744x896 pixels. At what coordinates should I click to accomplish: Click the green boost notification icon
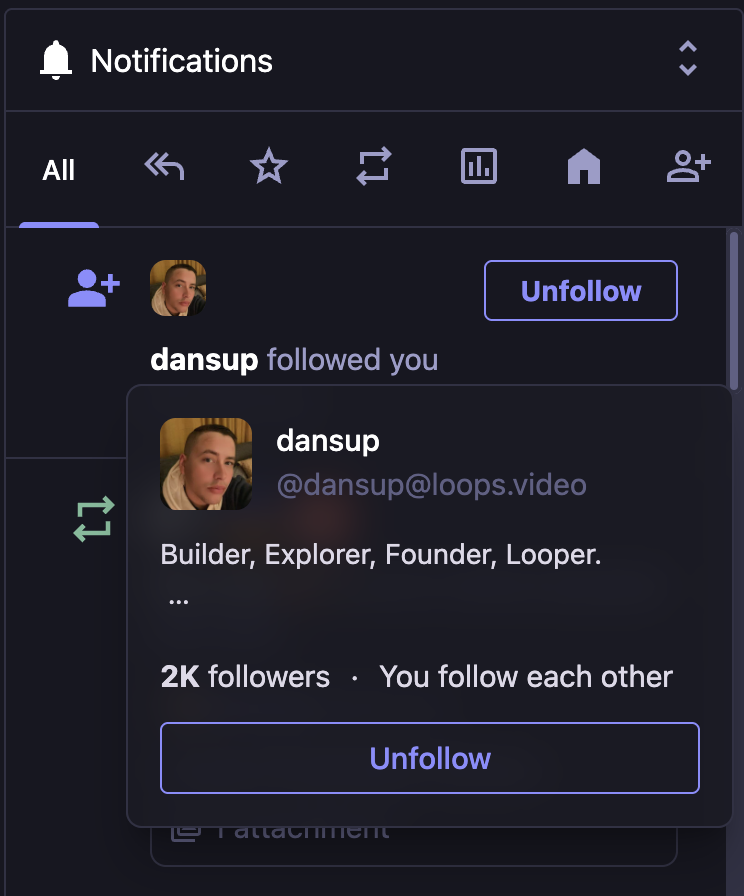(x=93, y=520)
